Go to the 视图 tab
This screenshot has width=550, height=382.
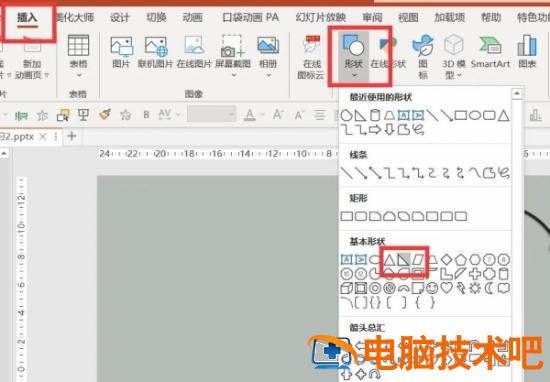coord(408,17)
